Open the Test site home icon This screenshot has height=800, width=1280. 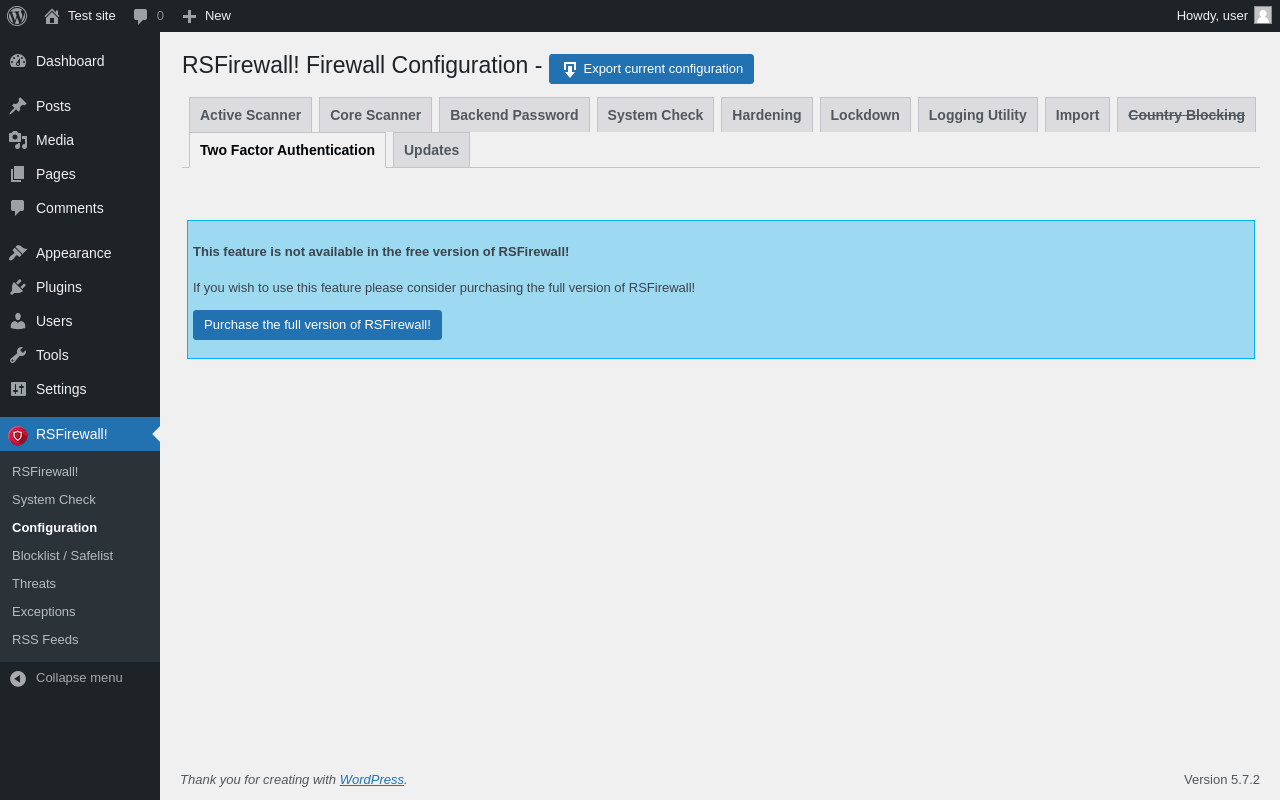coord(52,16)
